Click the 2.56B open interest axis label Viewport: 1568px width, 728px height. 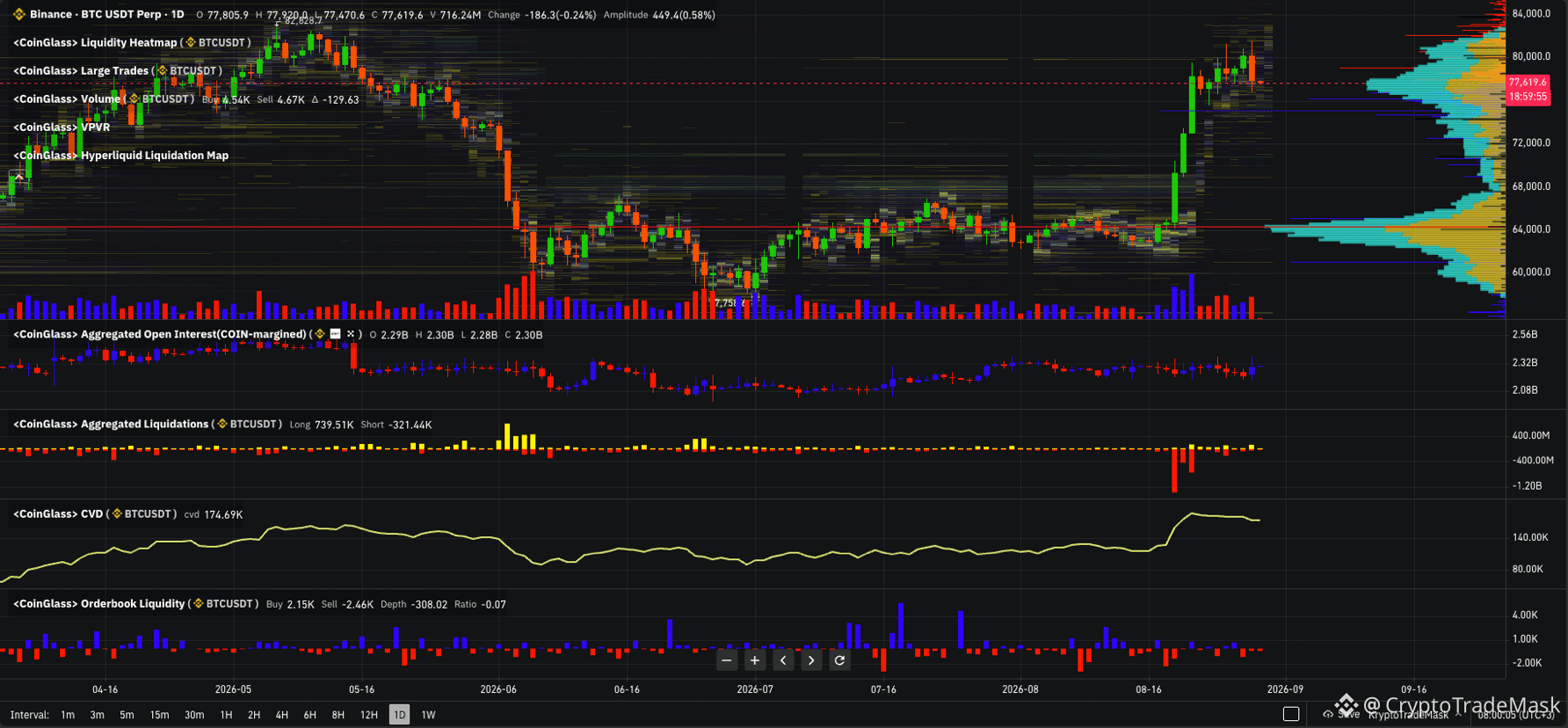pyautogui.click(x=1525, y=334)
